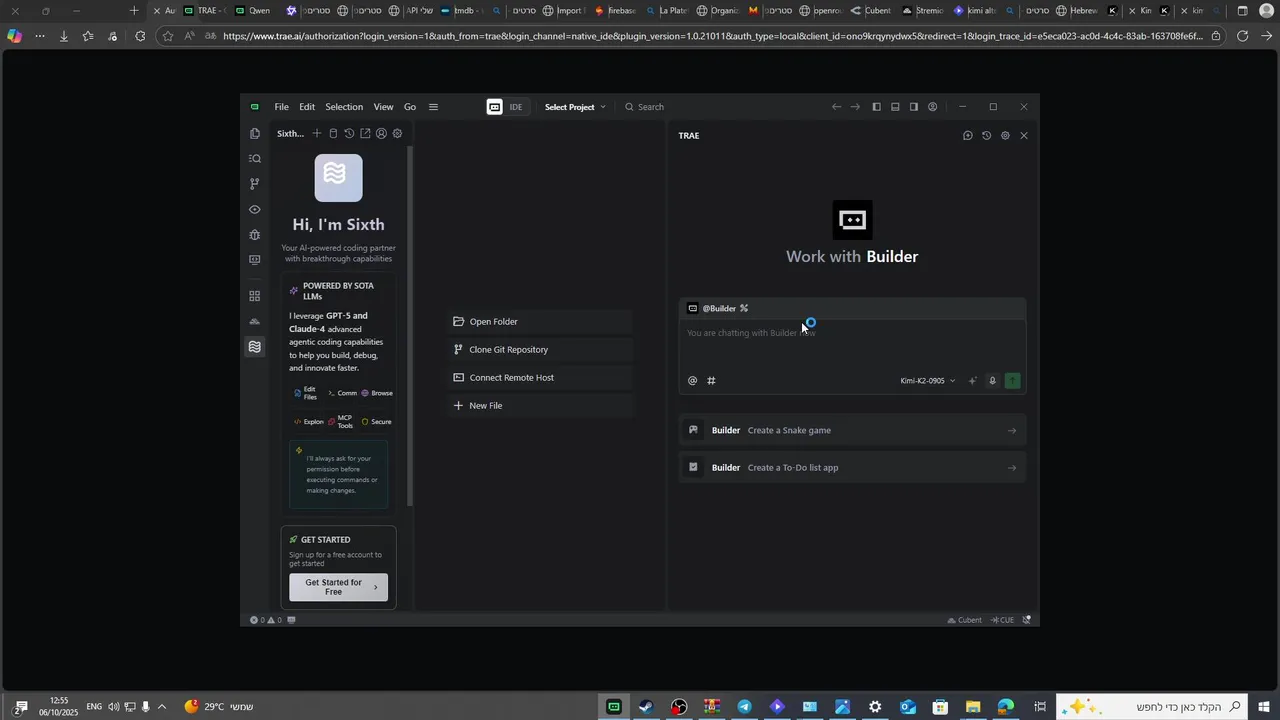Open the remote screen icon in activity bar

(x=255, y=260)
